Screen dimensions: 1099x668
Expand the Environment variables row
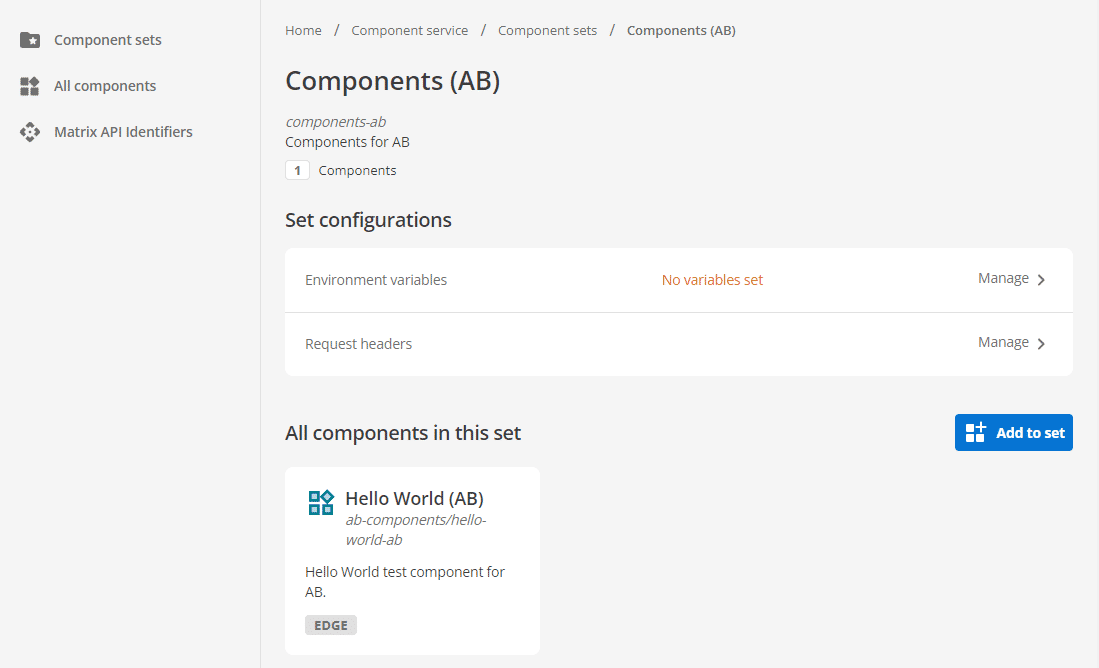pos(678,280)
